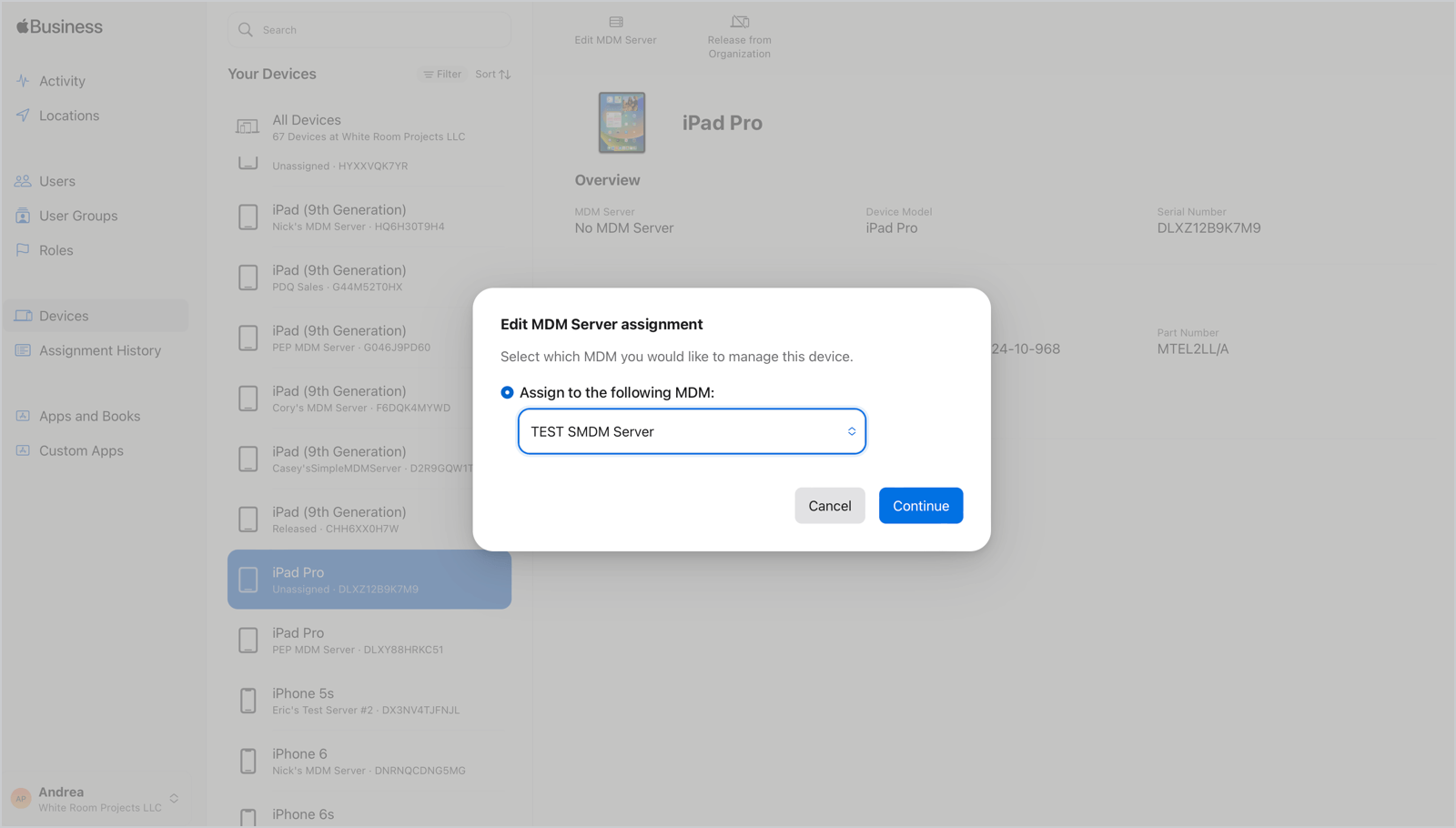
Task: Click part number MTEL2LL/A
Action: [1193, 349]
